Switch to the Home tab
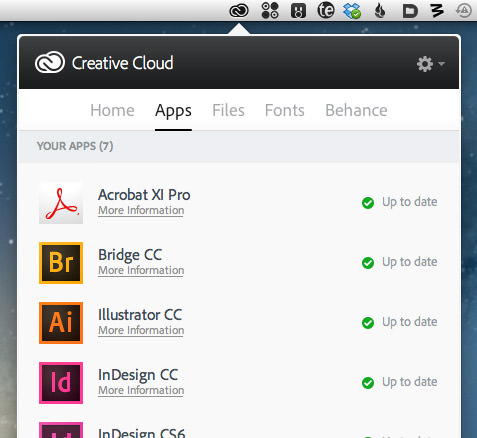 tap(112, 110)
